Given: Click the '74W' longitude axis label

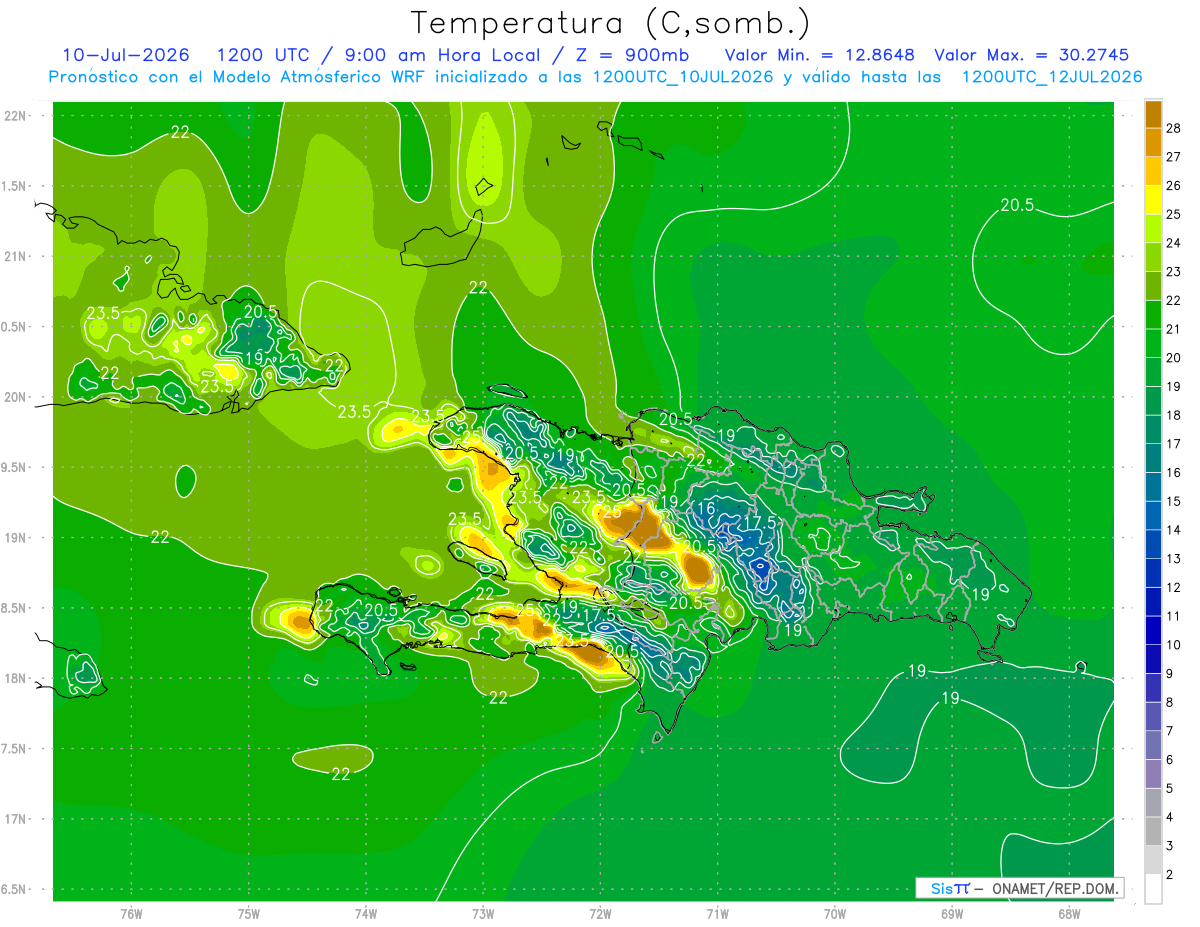Looking at the screenshot, I should click(x=366, y=914).
